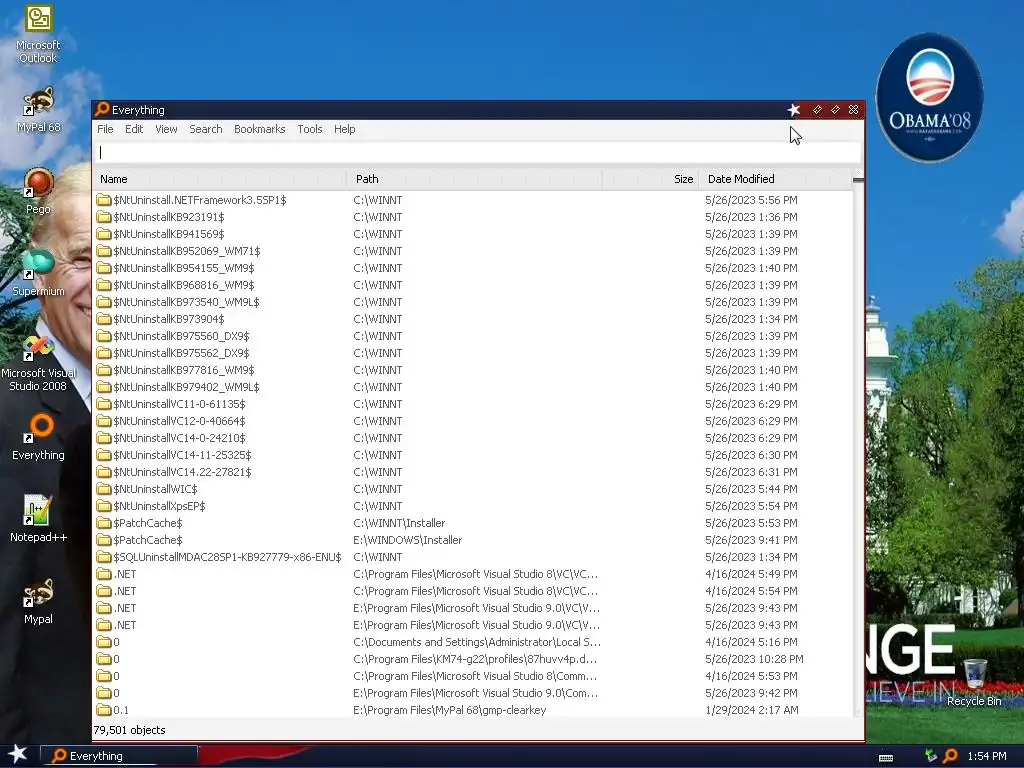
Task: Select $PatchCache$ in C:\WINNT\Installer
Action: [x=472, y=522]
